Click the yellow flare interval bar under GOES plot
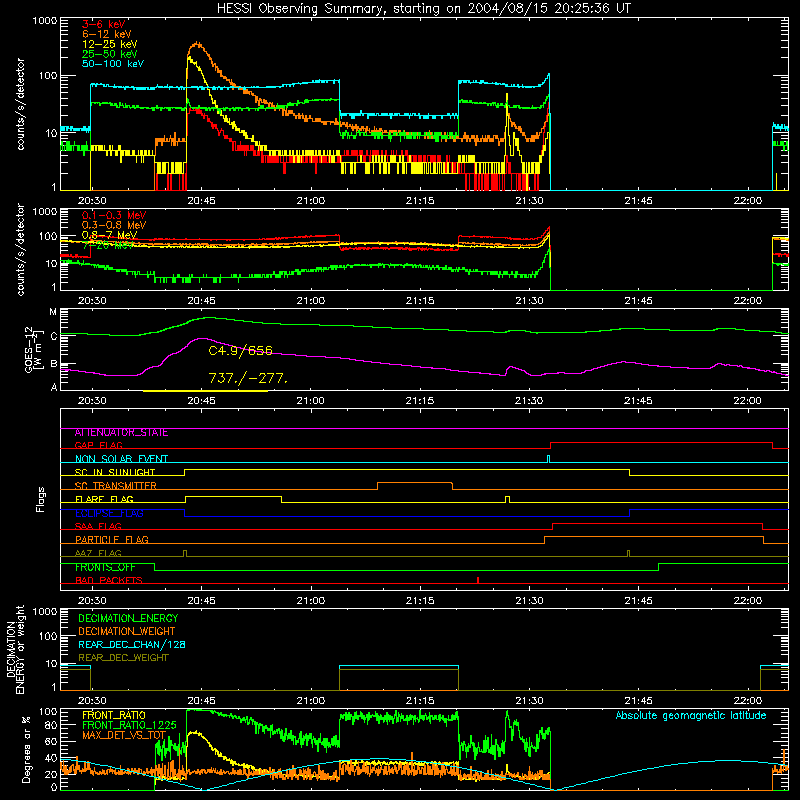This screenshot has height=800, width=800. [205, 391]
